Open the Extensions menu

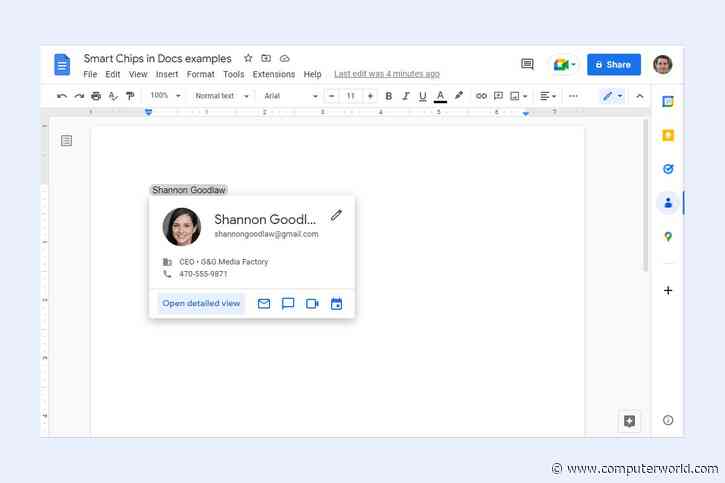point(274,74)
